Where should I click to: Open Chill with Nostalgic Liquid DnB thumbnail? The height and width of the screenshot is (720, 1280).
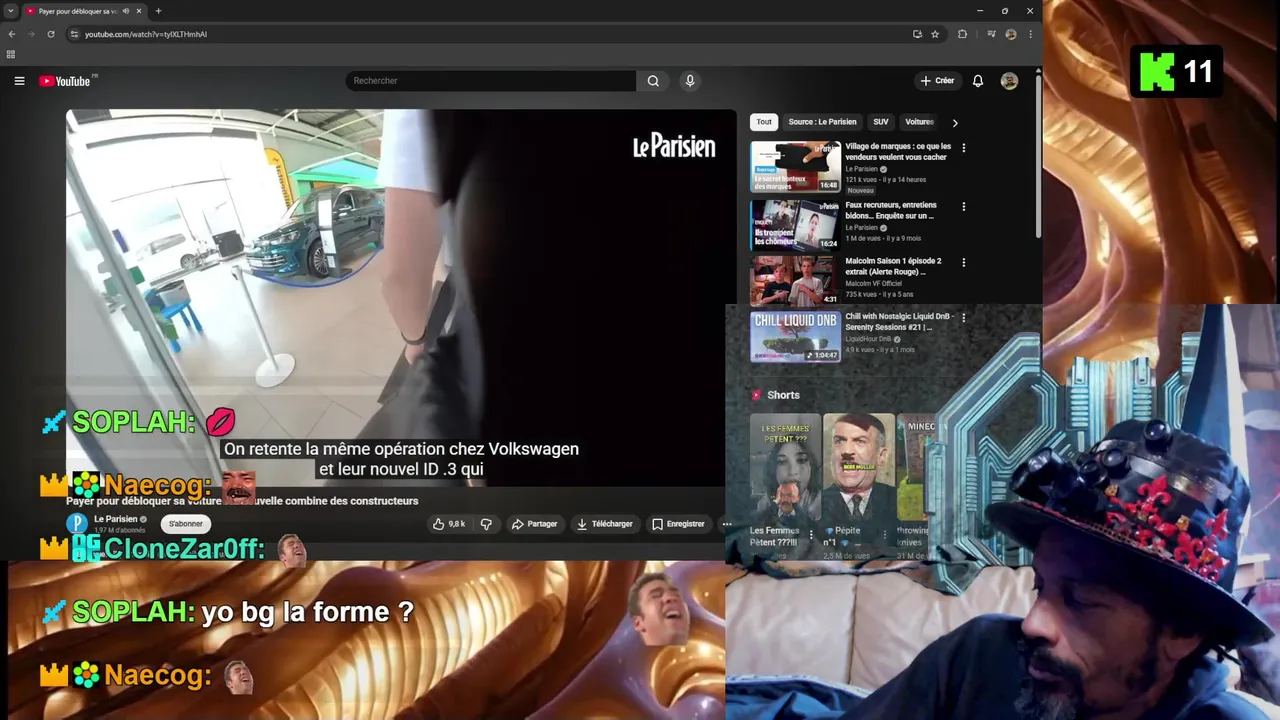pyautogui.click(x=795, y=336)
